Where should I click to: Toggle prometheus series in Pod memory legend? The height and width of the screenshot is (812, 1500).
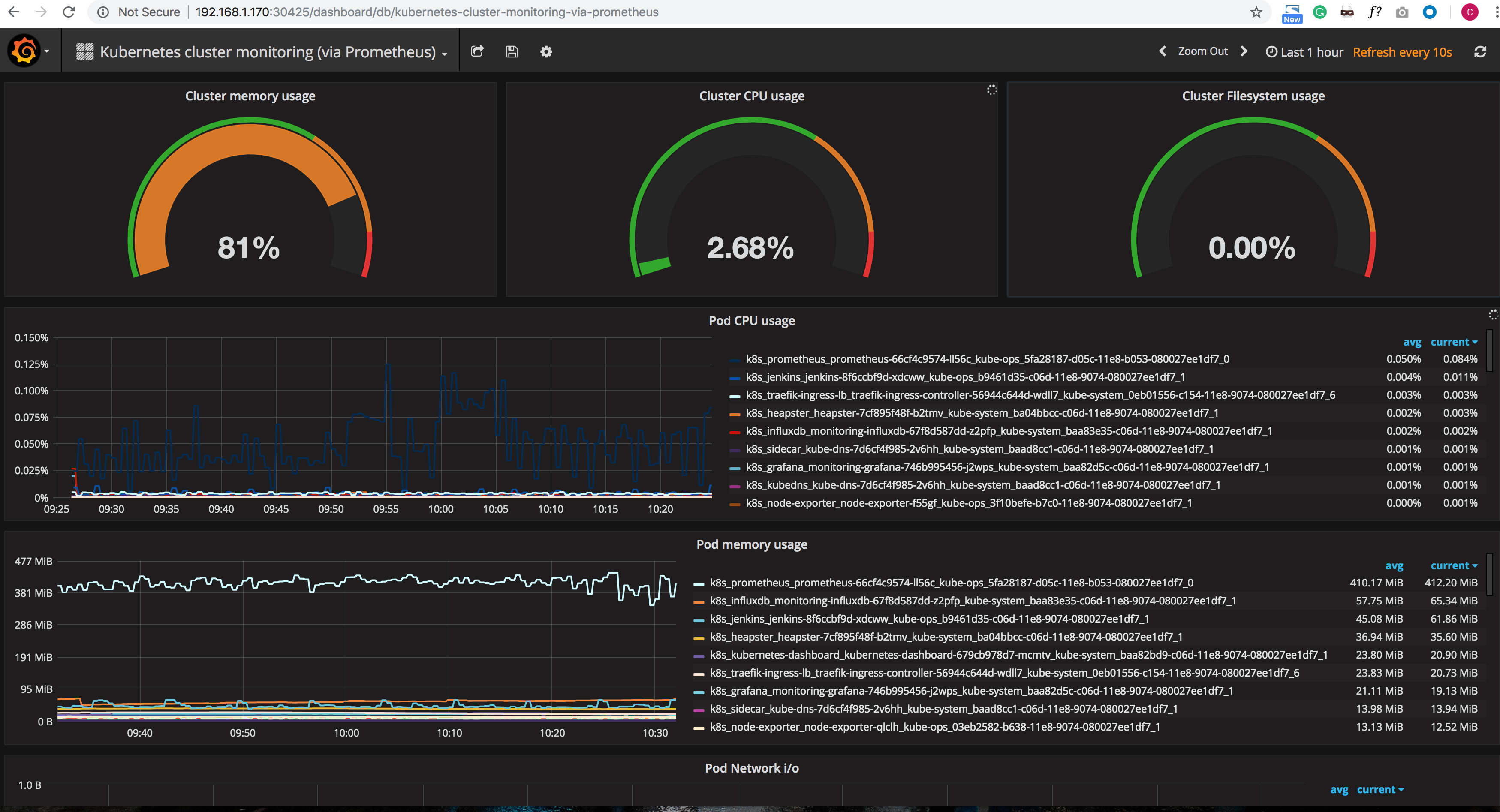tap(952, 583)
